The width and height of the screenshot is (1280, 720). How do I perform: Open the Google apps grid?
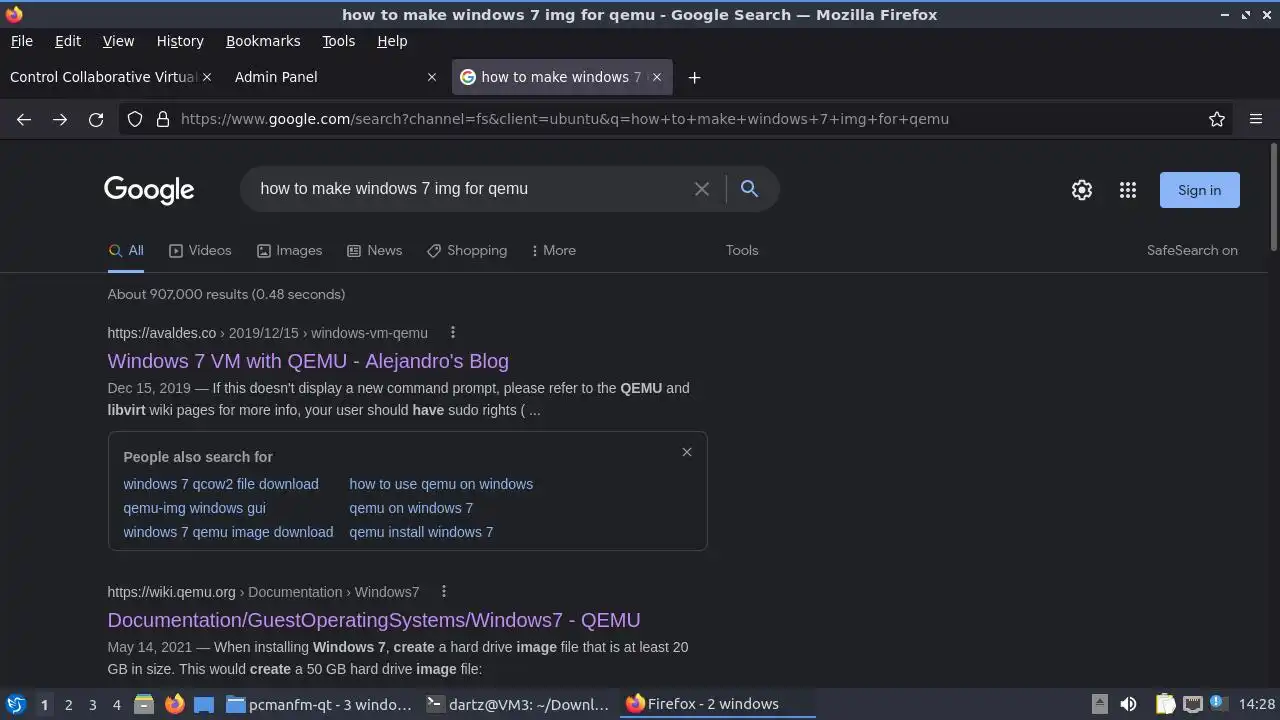(x=1128, y=190)
